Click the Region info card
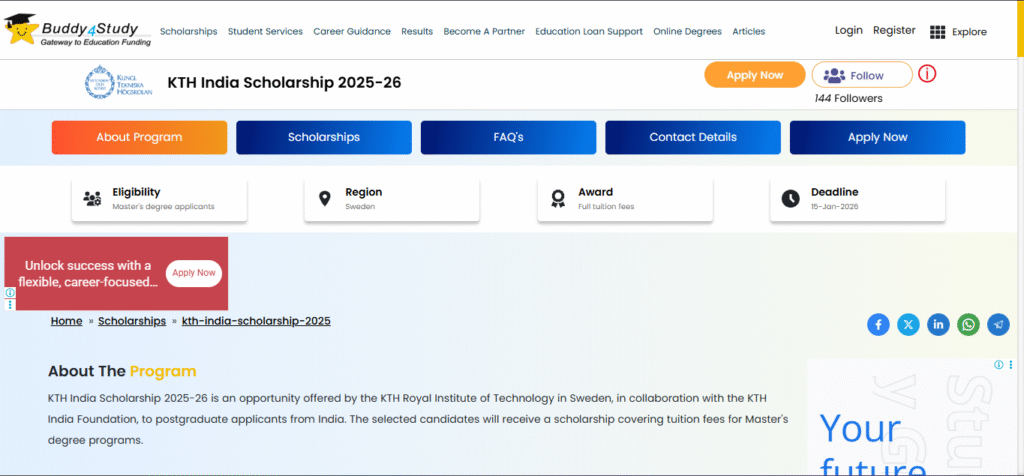The width and height of the screenshot is (1024, 476). [392, 199]
